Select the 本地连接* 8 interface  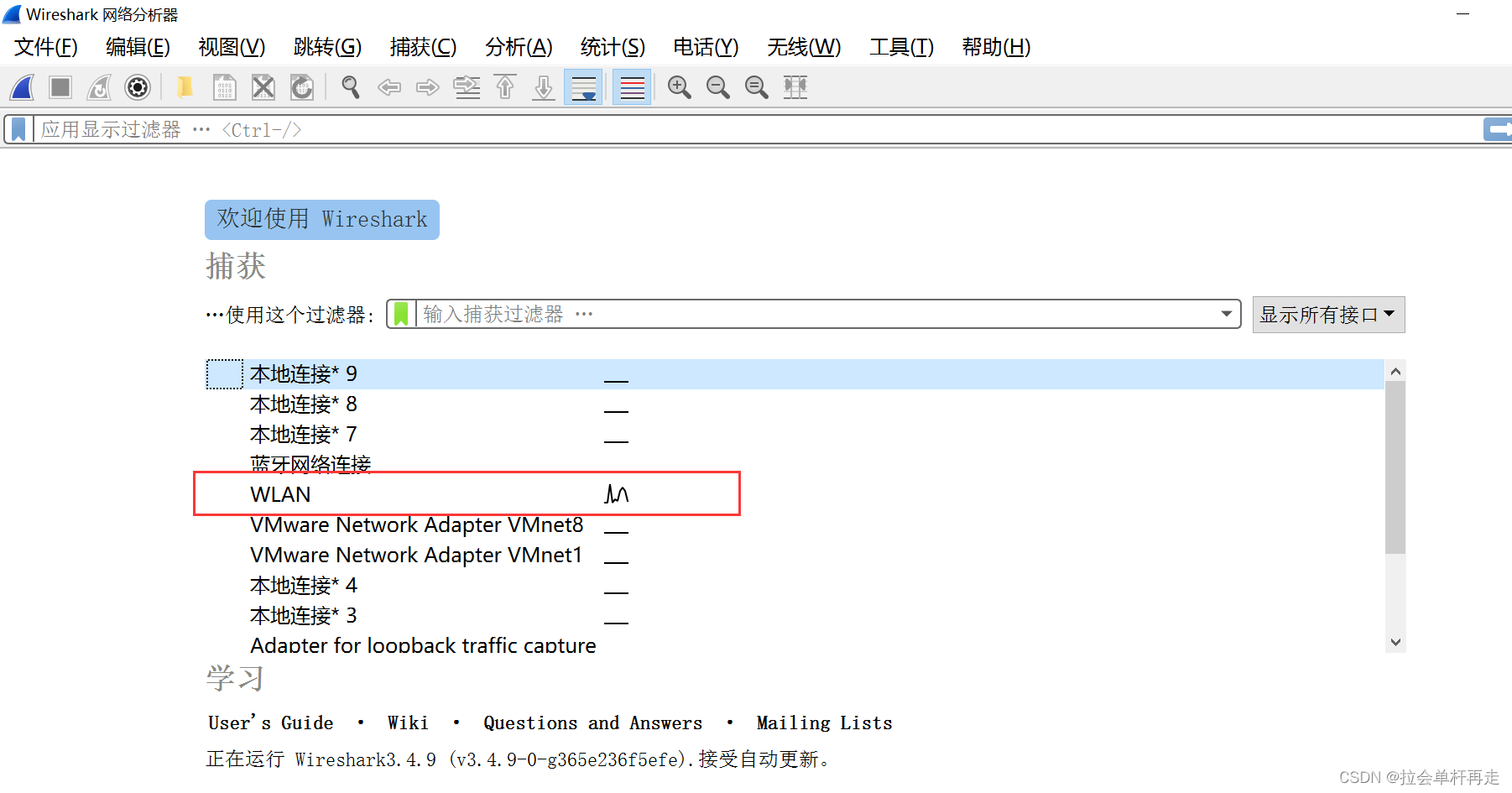click(795, 404)
